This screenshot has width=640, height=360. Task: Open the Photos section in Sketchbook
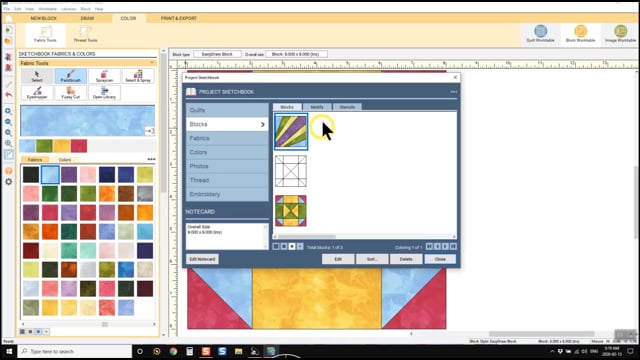click(227, 166)
